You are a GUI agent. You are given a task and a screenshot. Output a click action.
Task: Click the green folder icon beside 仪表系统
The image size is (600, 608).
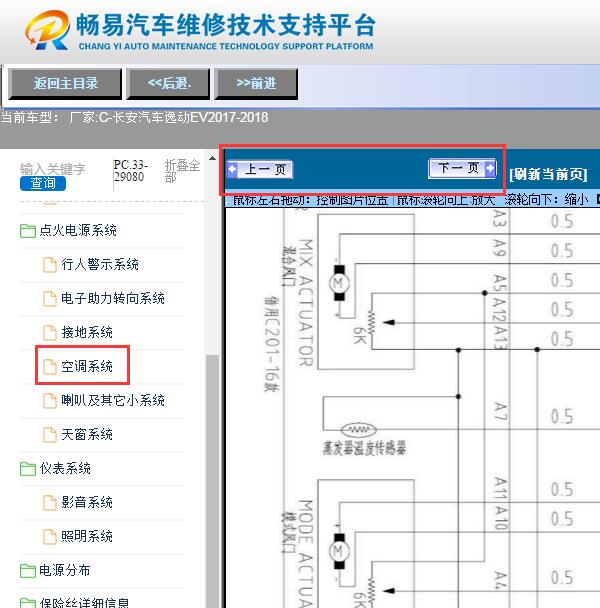click(x=28, y=468)
